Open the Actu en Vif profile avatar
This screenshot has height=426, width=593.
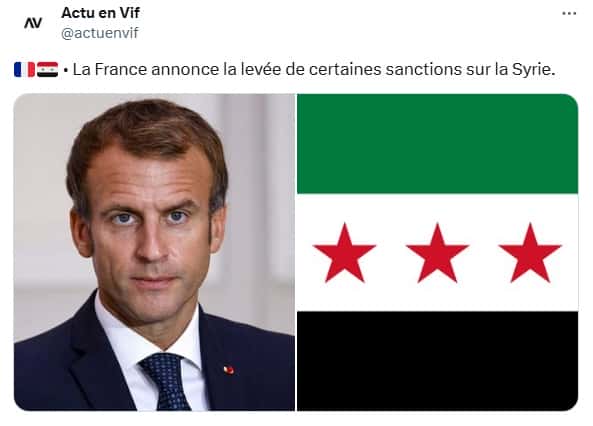(x=33, y=23)
